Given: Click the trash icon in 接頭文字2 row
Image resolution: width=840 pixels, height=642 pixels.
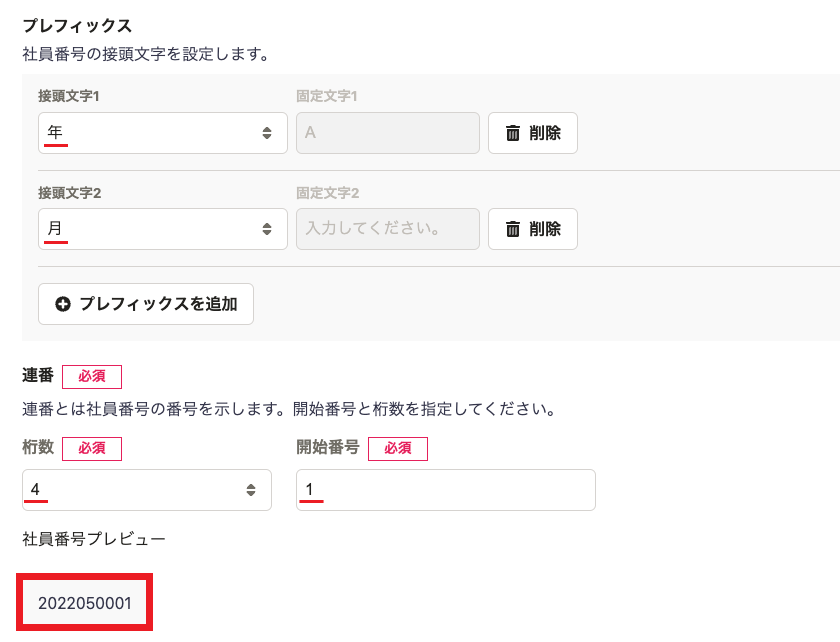Looking at the screenshot, I should 513,229.
